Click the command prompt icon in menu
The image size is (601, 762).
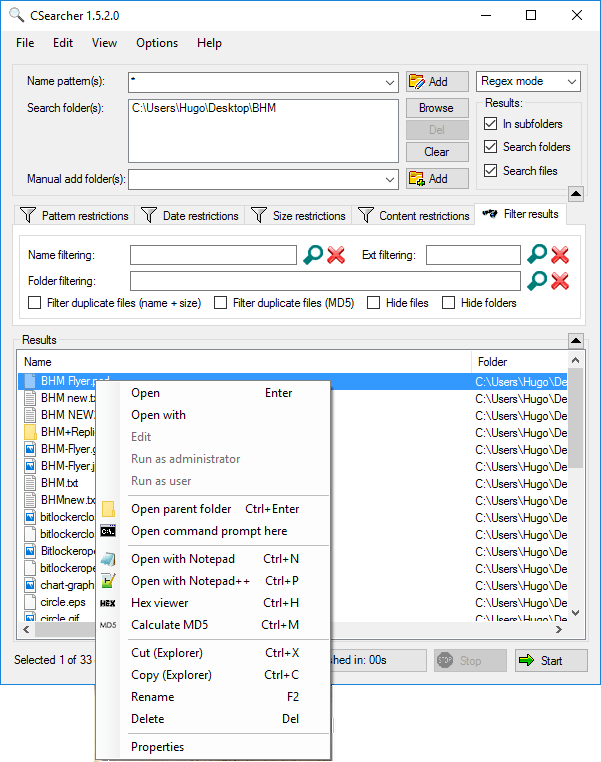108,531
